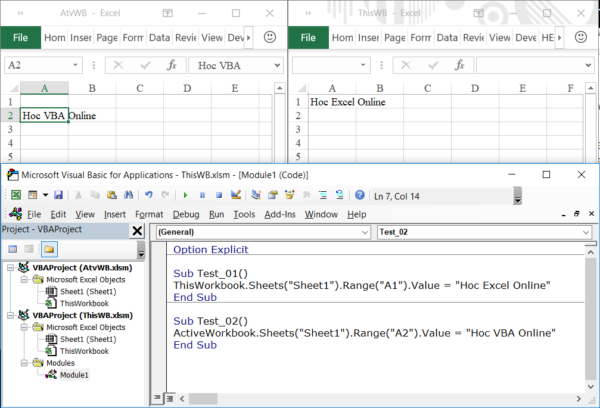Click the Cut scissors icon in VBA toolbar
Image resolution: width=600 pixels, height=408 pixels.
[x=78, y=195]
